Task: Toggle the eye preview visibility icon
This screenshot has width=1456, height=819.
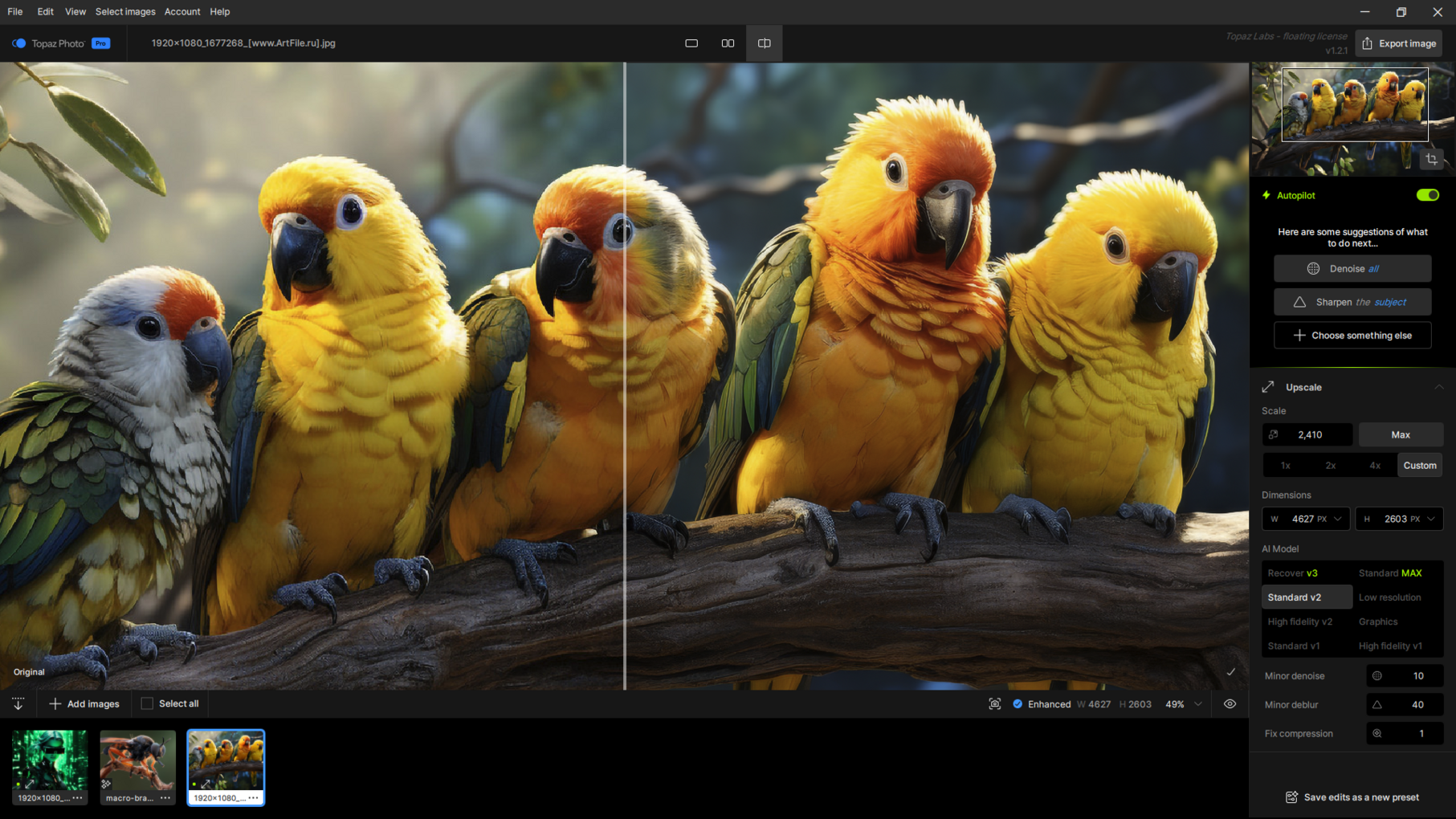Action: (x=1230, y=704)
